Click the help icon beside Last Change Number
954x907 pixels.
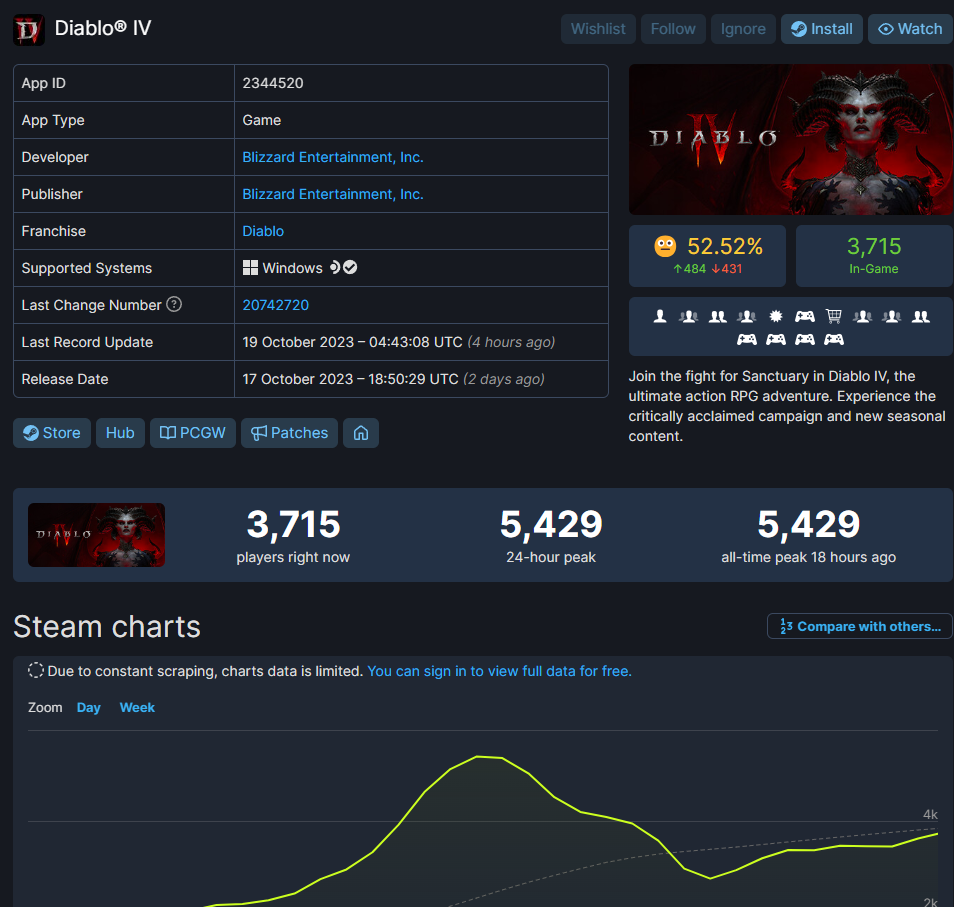point(174,304)
